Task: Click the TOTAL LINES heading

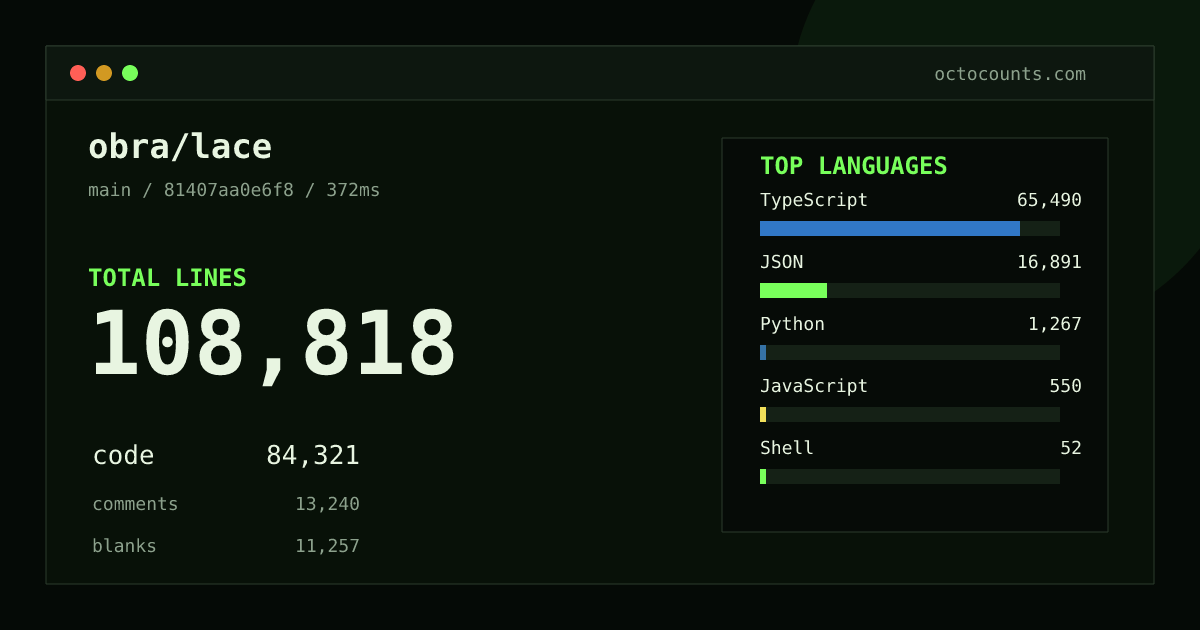Action: 167,278
